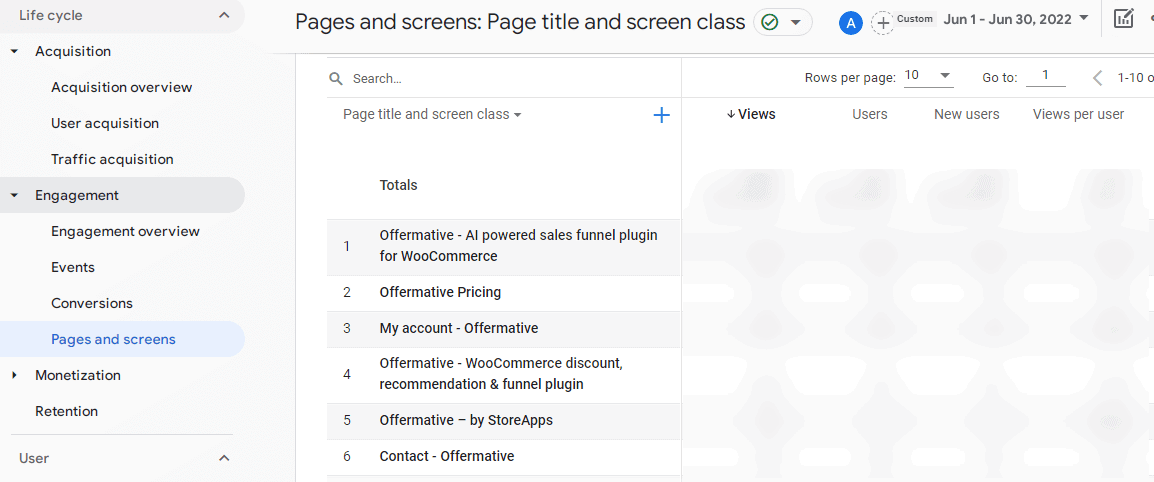The width and height of the screenshot is (1154, 482).
Task: Select the Offermative AI powered sales funnel row
Action: 504,247
